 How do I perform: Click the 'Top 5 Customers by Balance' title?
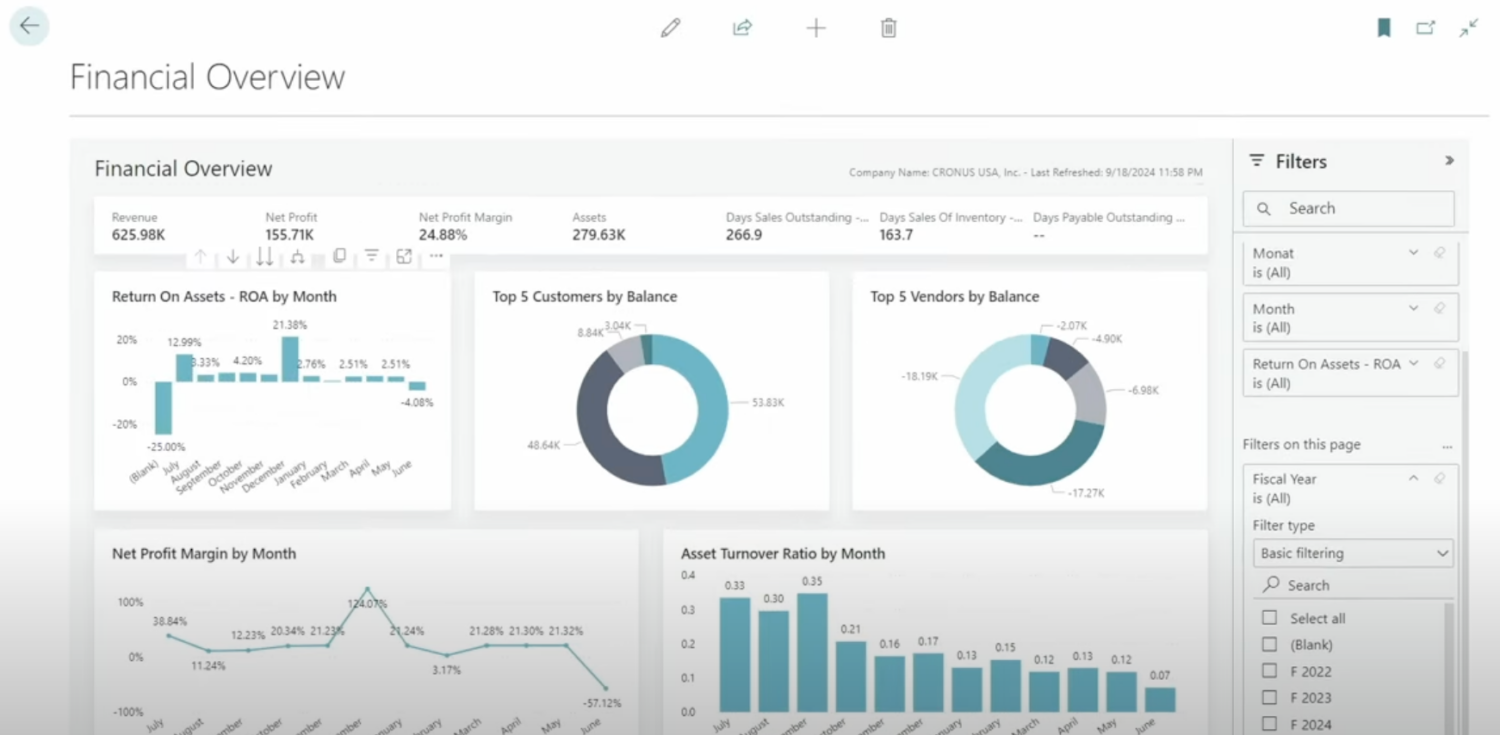(x=585, y=296)
